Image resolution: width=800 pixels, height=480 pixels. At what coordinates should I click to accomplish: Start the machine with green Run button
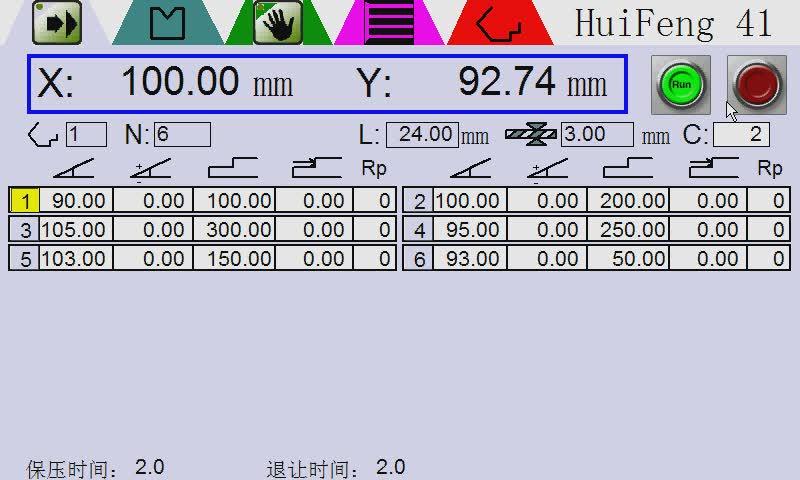pos(681,85)
